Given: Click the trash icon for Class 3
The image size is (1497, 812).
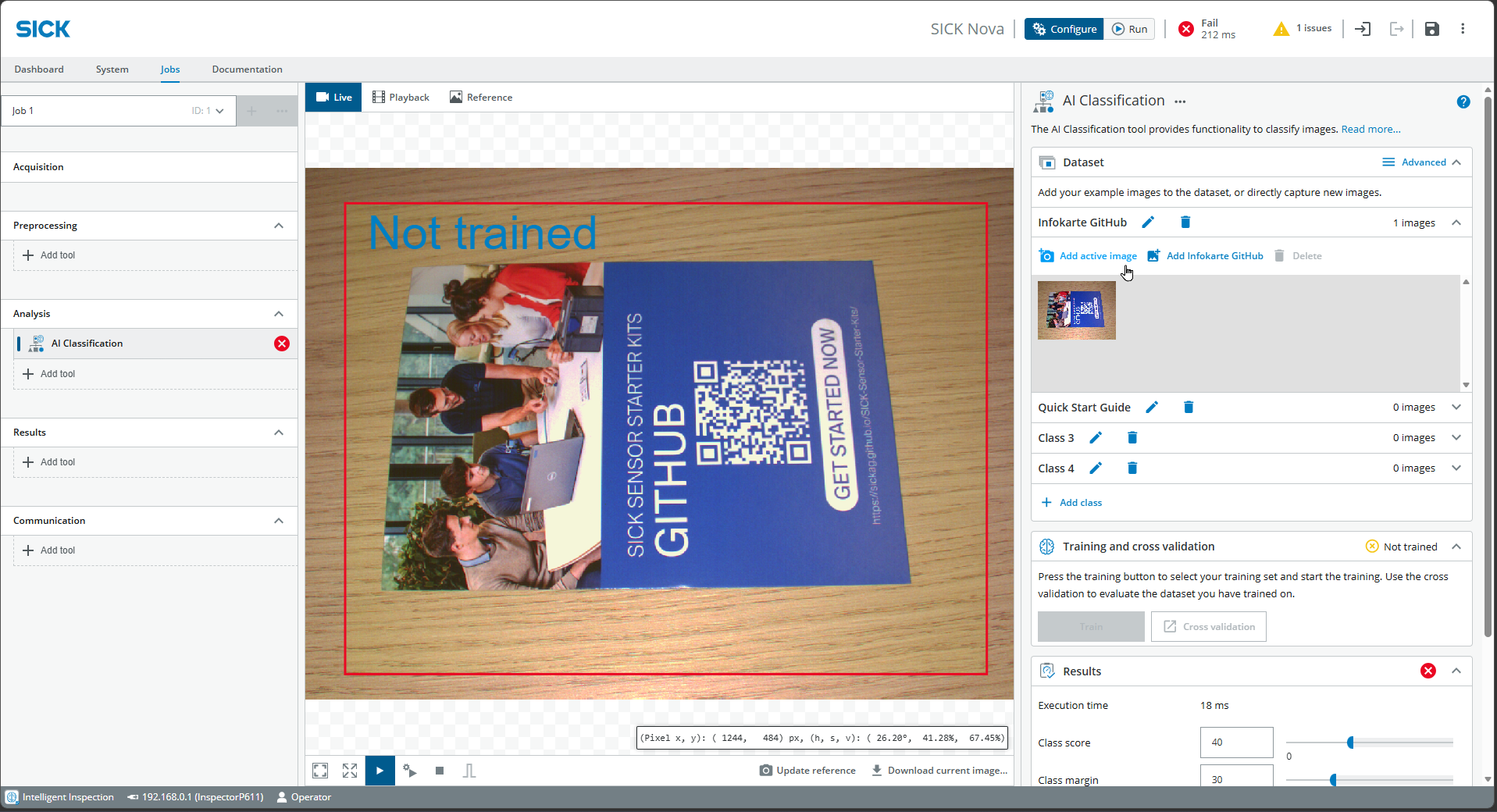Looking at the screenshot, I should pos(1132,438).
